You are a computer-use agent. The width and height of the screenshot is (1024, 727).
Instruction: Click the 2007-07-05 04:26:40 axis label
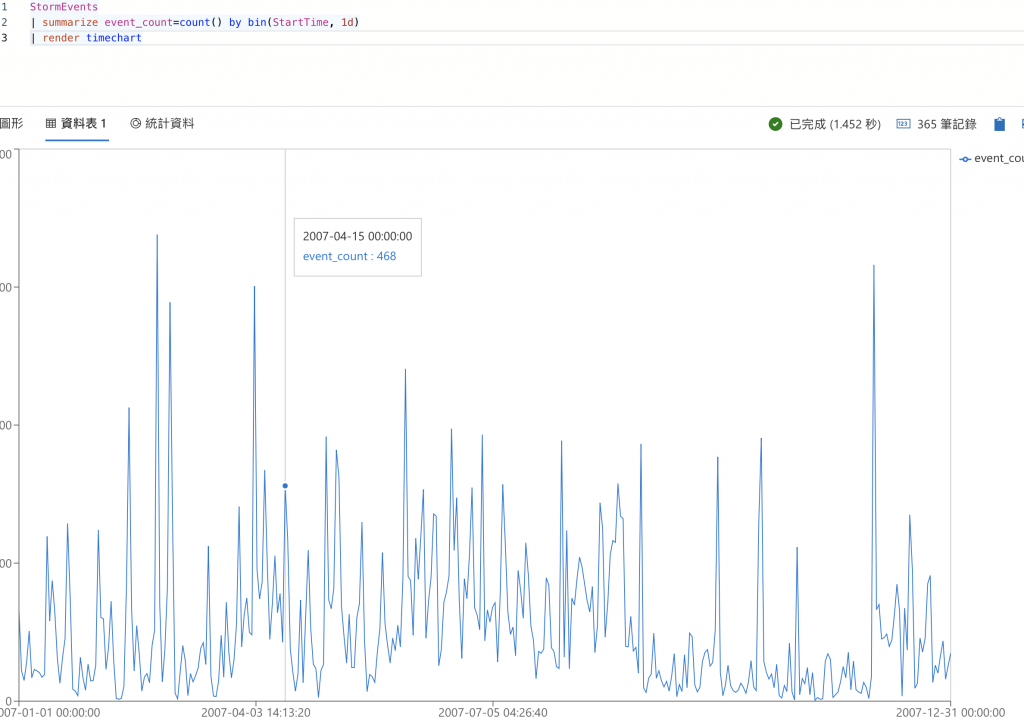point(493,713)
